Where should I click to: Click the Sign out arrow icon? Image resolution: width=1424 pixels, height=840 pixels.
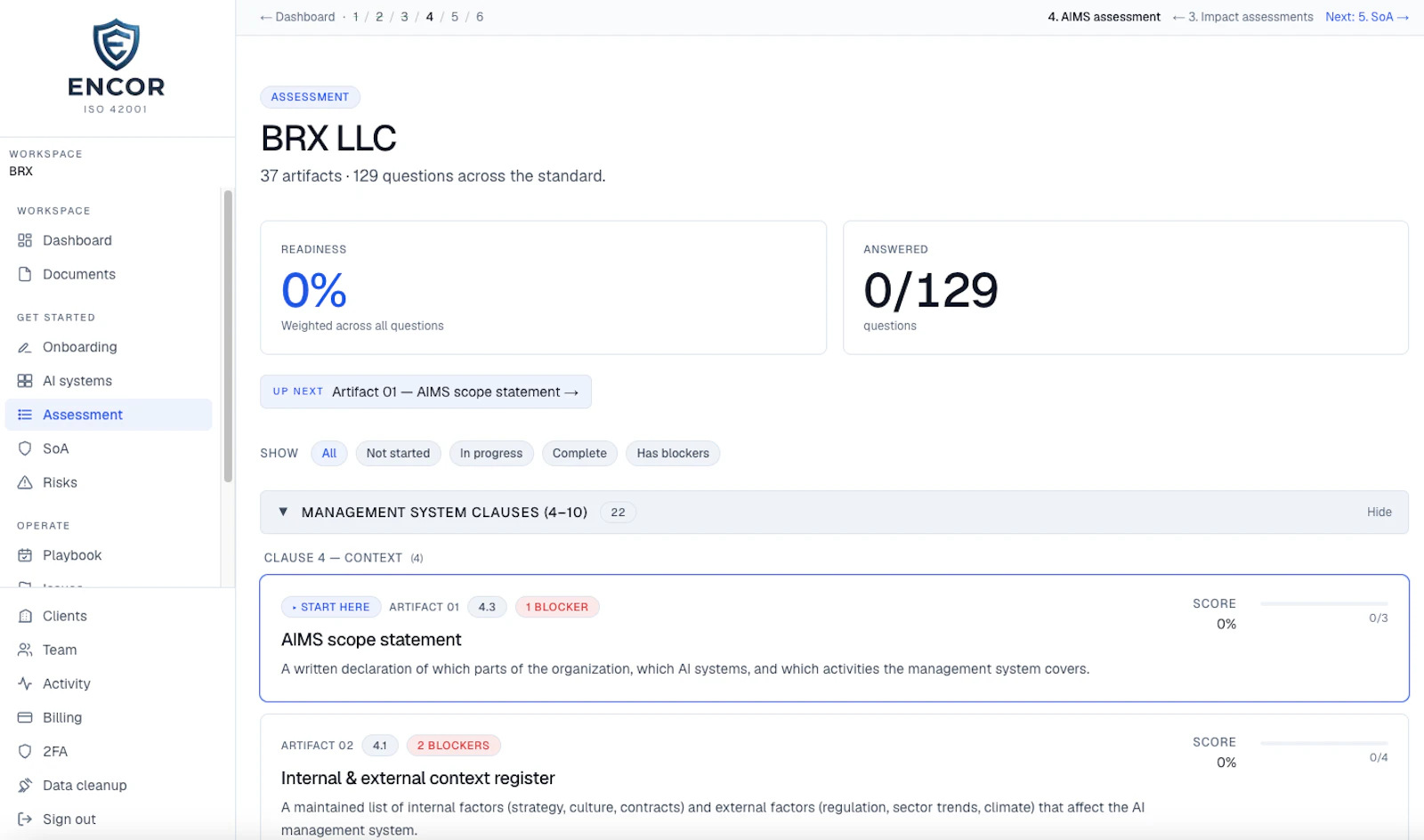(25, 819)
